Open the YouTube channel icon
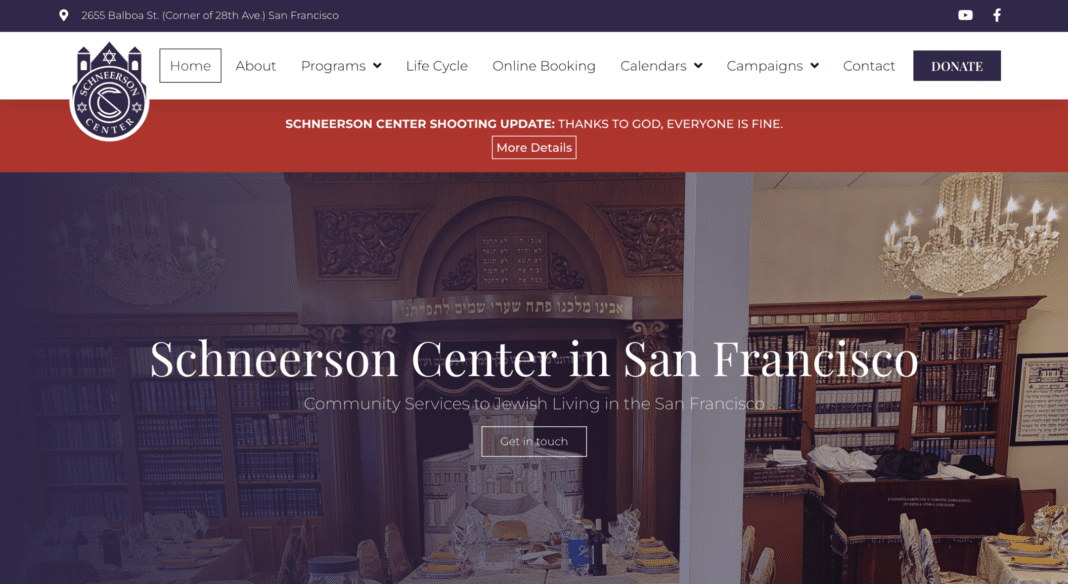Screen dimensions: 1068x584 pos(965,15)
